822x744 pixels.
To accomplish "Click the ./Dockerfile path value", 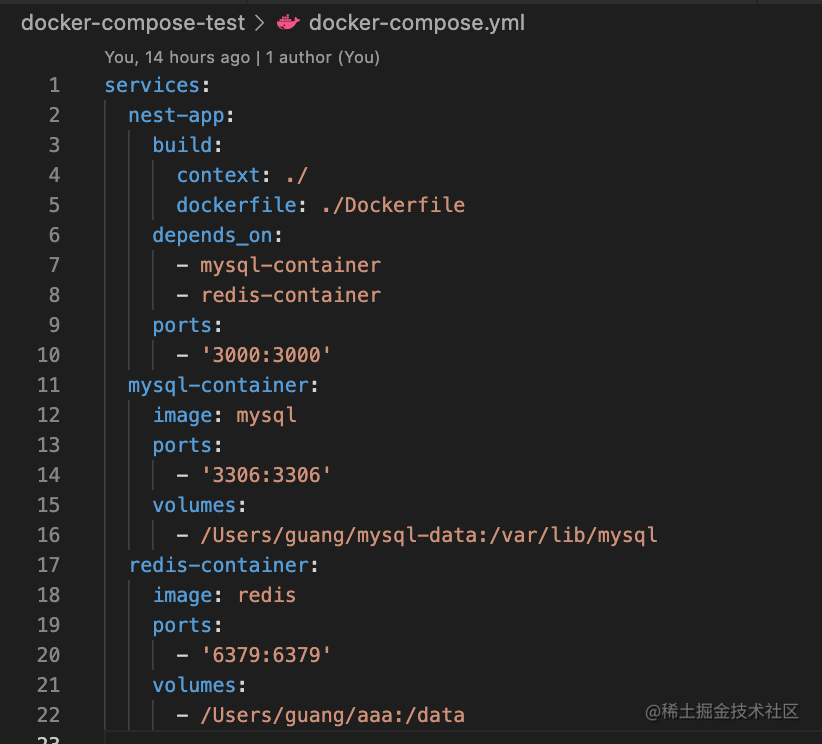I will coord(393,205).
